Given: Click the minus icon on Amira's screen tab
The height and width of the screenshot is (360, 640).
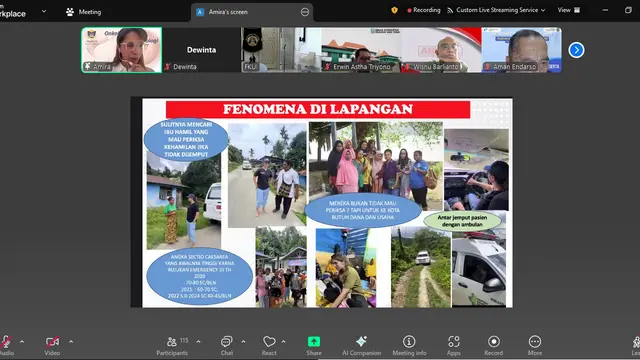Looking at the screenshot, I should coord(304,12).
